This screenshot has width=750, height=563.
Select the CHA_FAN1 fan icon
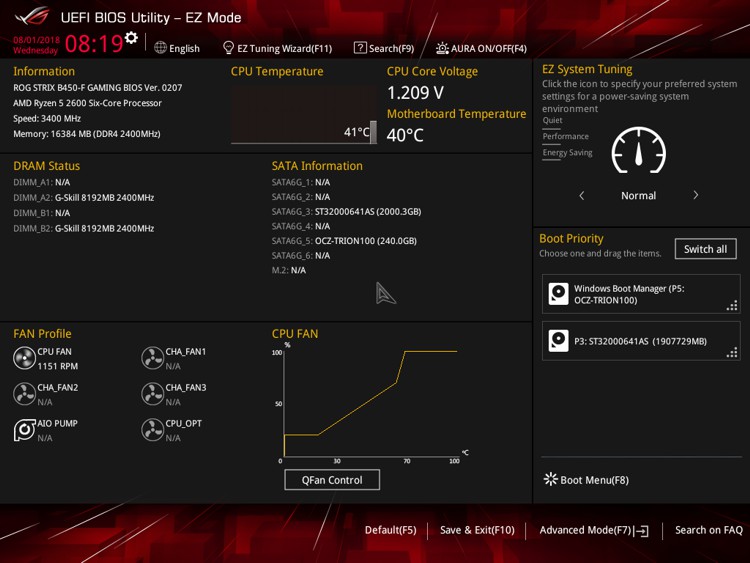tap(153, 358)
